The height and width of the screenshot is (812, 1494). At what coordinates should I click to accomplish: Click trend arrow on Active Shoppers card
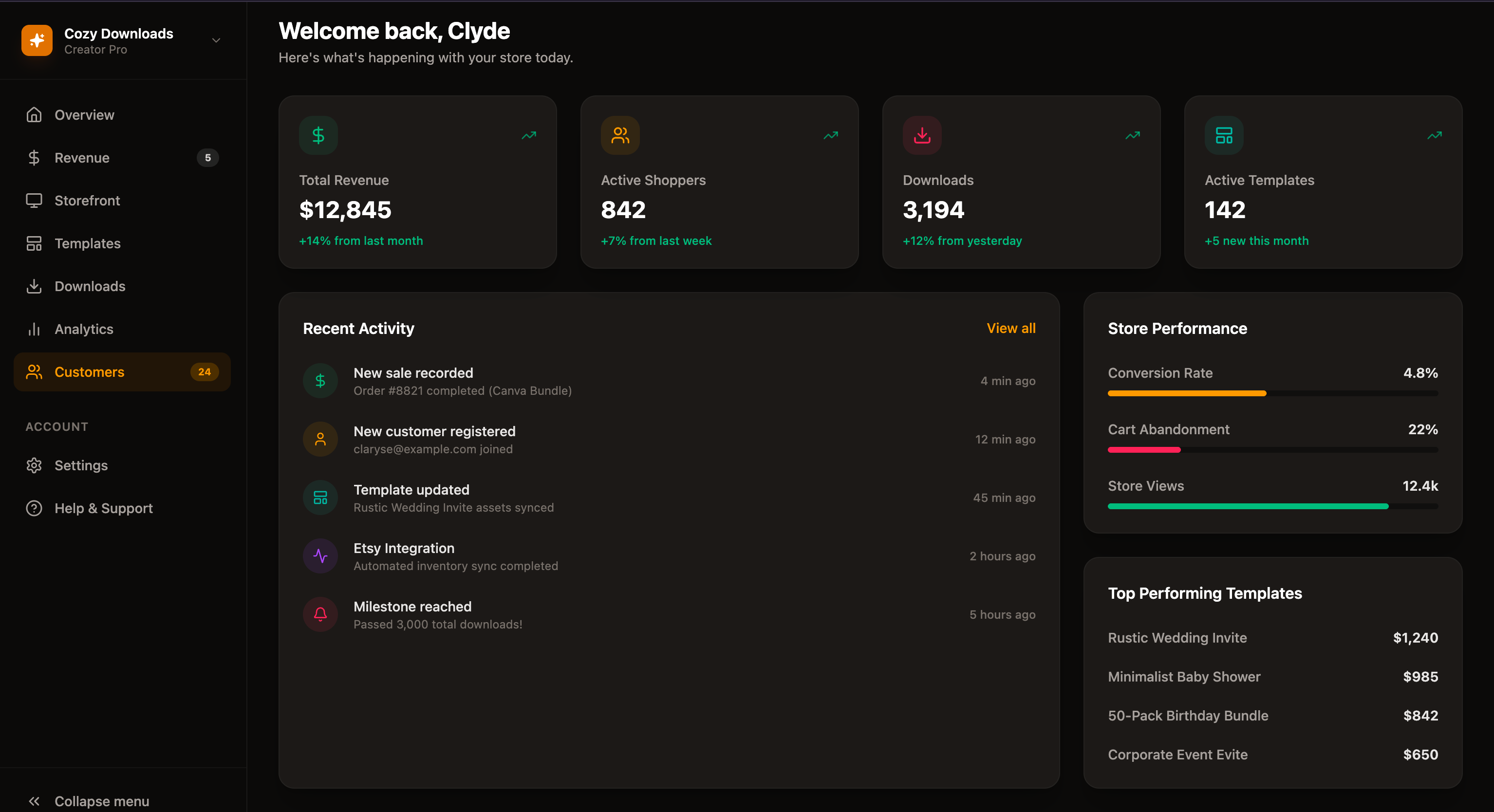[831, 136]
